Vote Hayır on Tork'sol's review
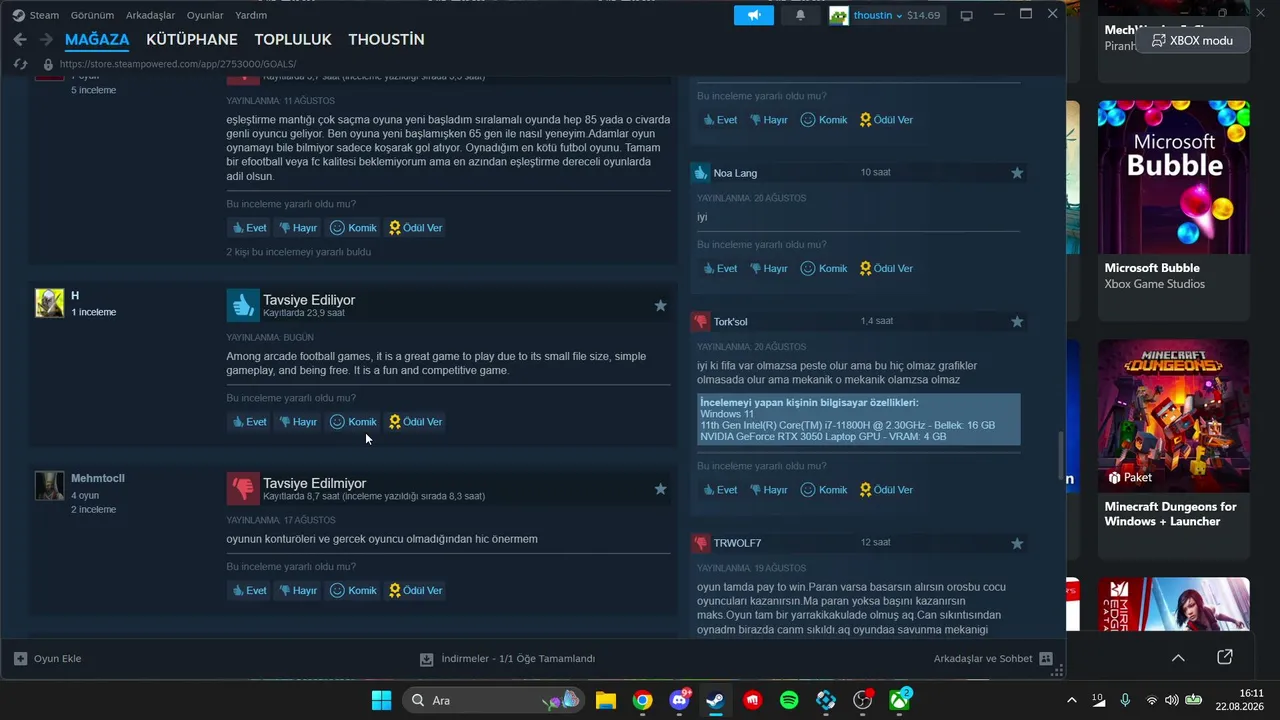 [769, 490]
